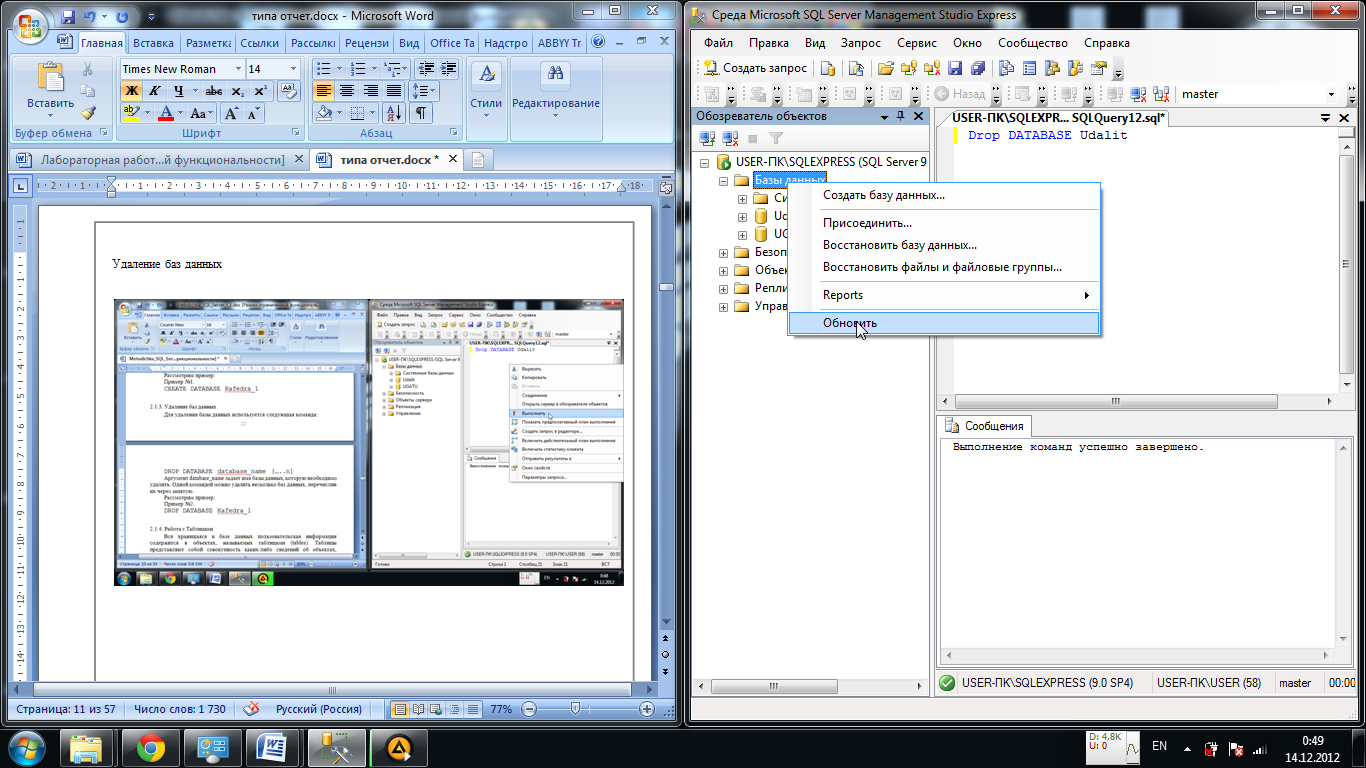Click the Open File icon in SSMS toolbar

[x=885, y=68]
